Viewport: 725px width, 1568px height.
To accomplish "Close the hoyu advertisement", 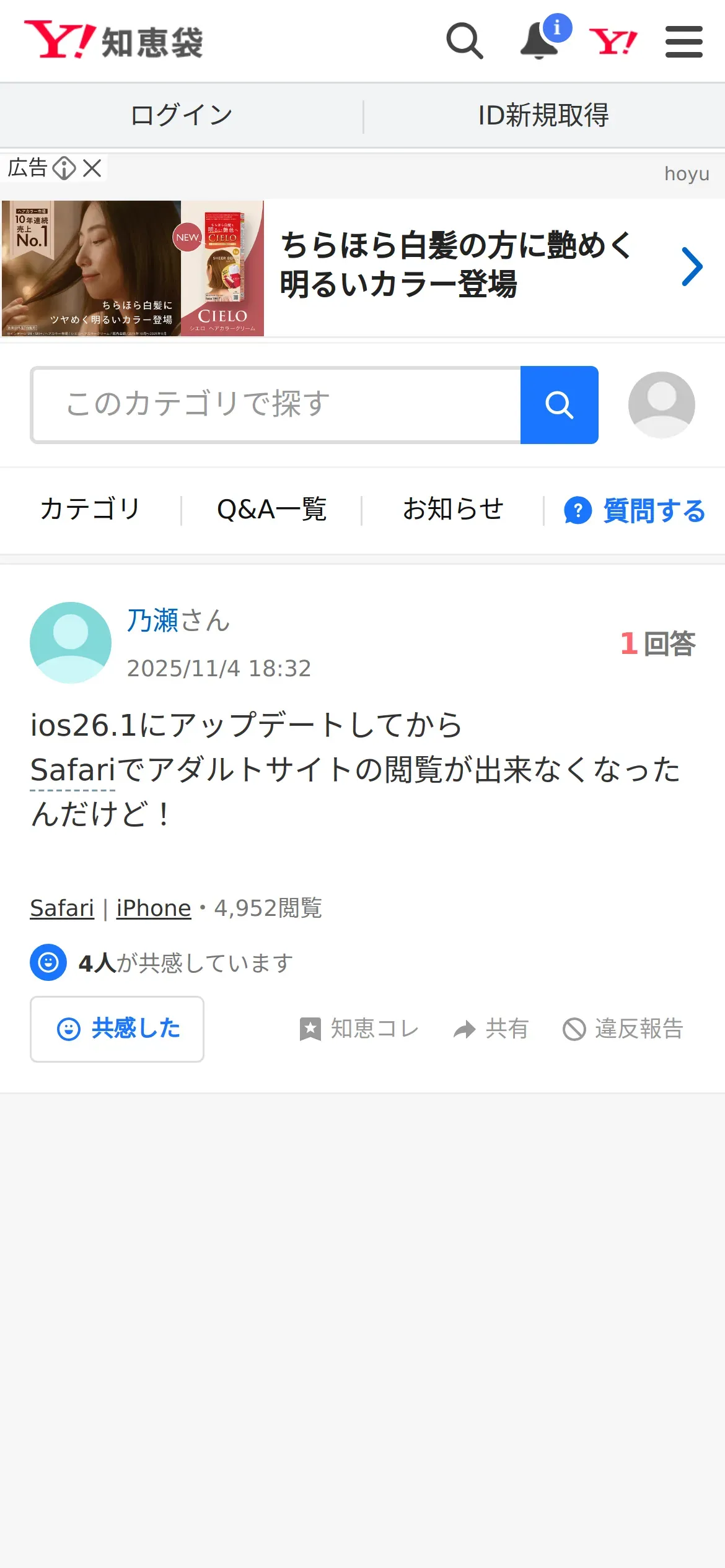I will pyautogui.click(x=92, y=168).
